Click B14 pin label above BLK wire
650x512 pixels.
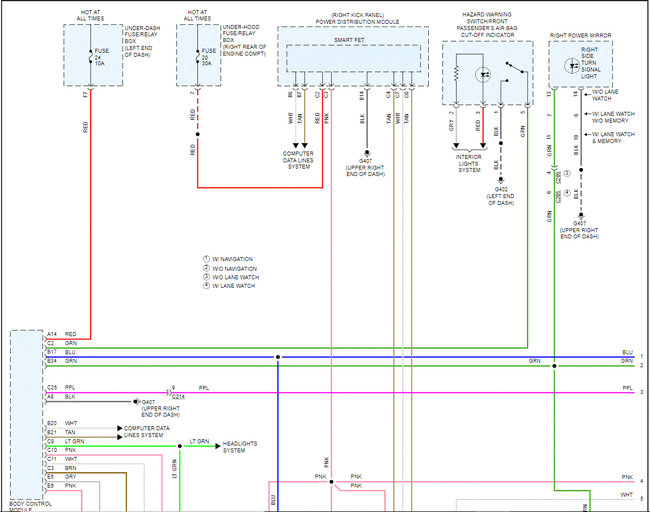pyautogui.click(x=361, y=95)
